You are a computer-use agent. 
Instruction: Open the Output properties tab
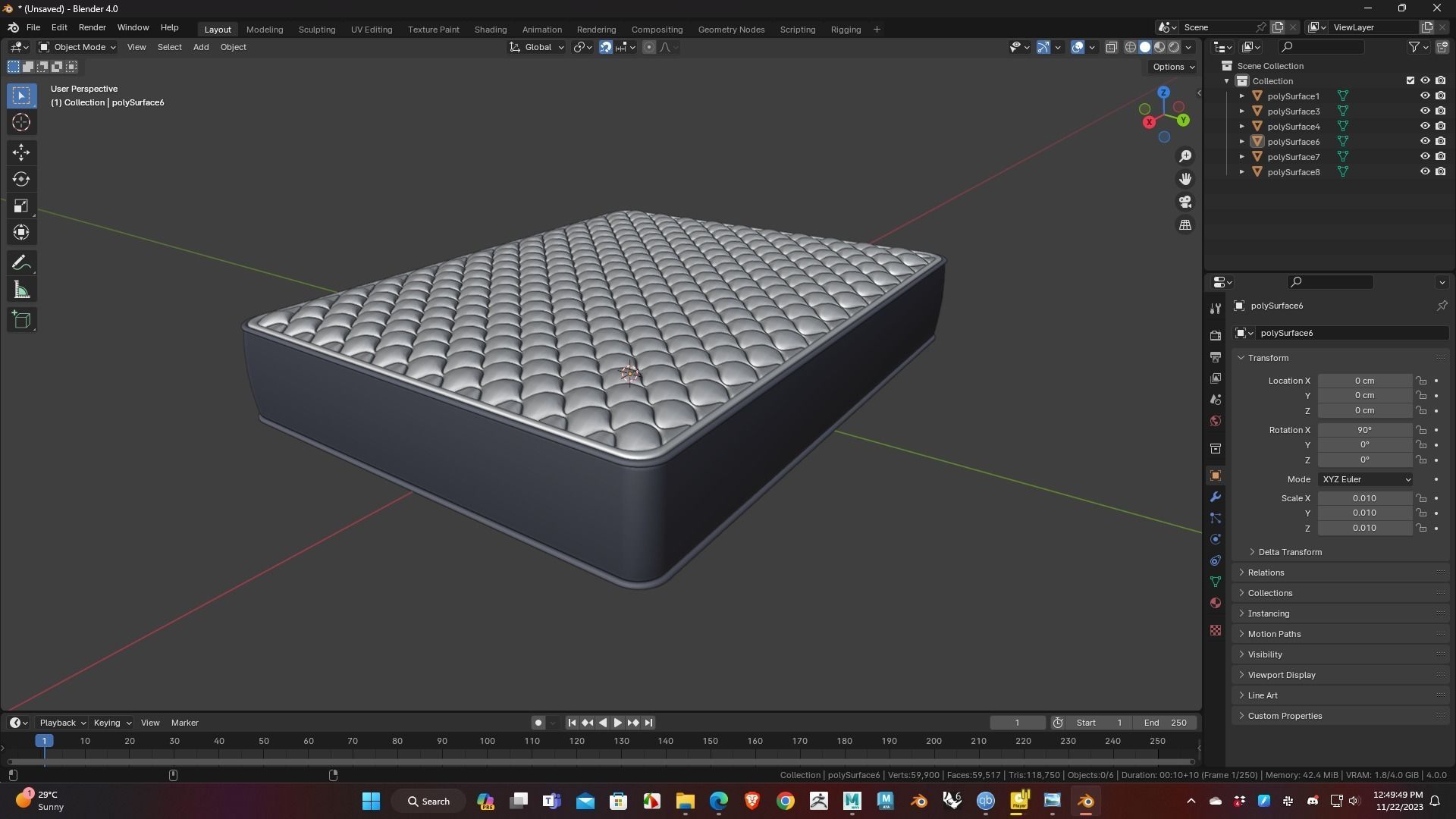tap(1216, 356)
